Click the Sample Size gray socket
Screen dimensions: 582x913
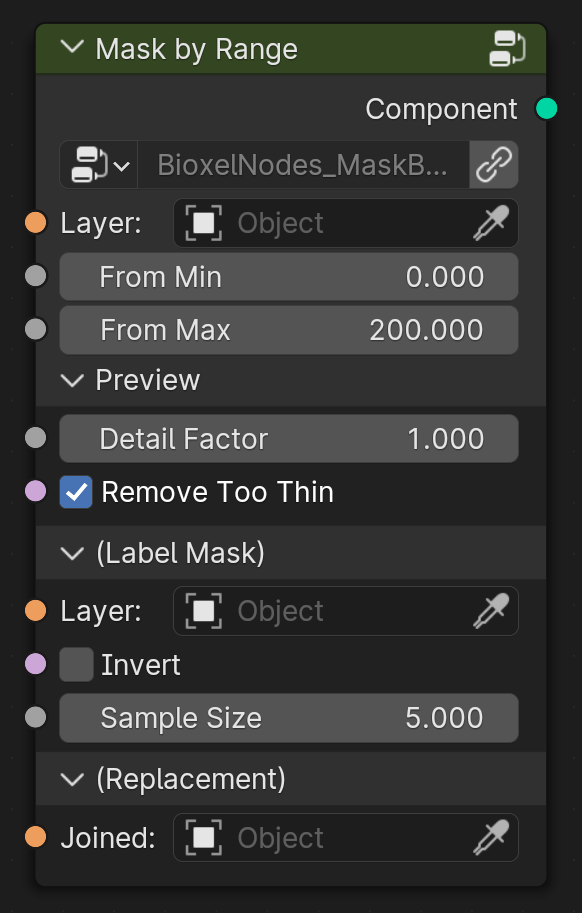click(x=36, y=717)
